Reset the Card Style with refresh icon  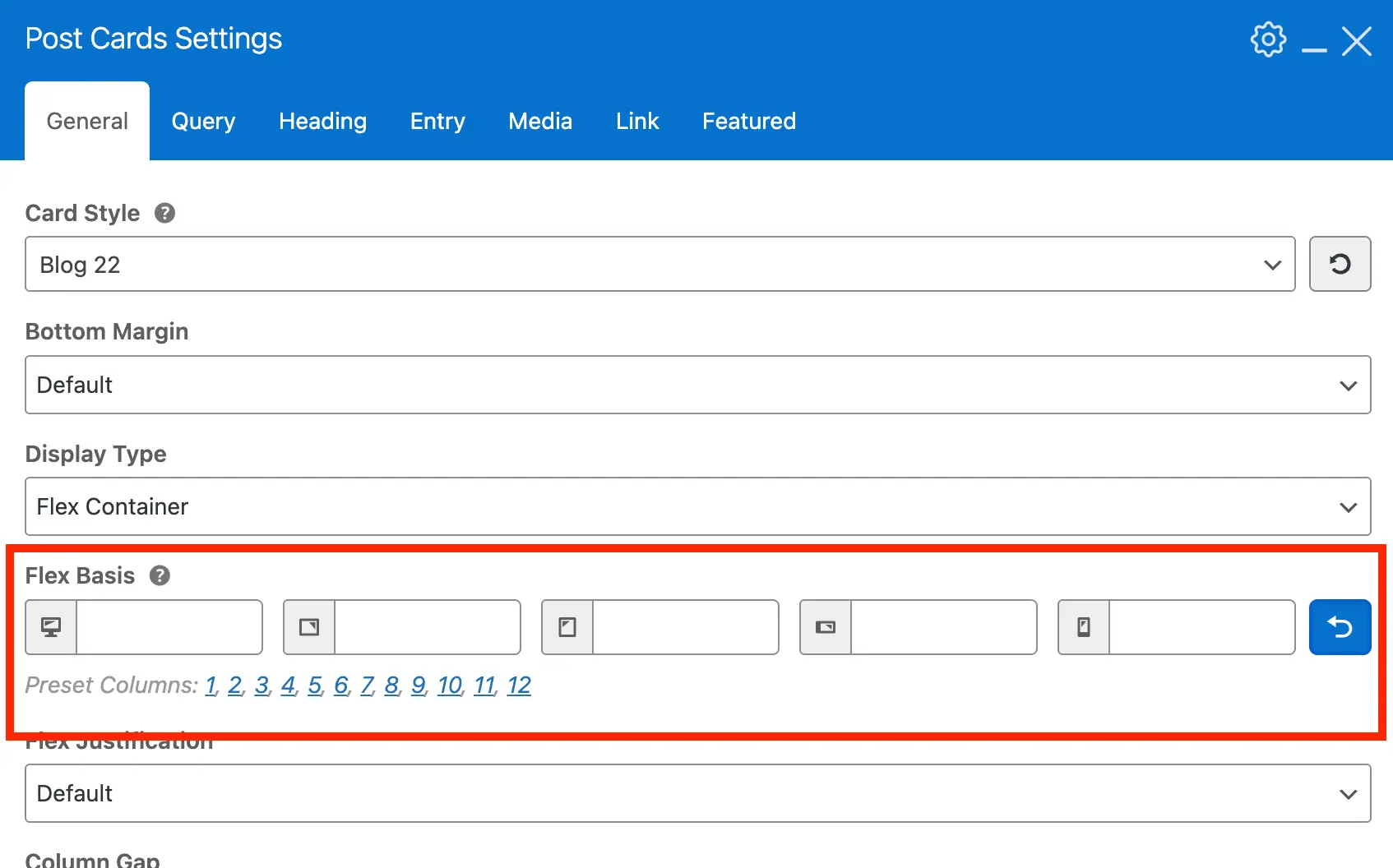[x=1340, y=264]
